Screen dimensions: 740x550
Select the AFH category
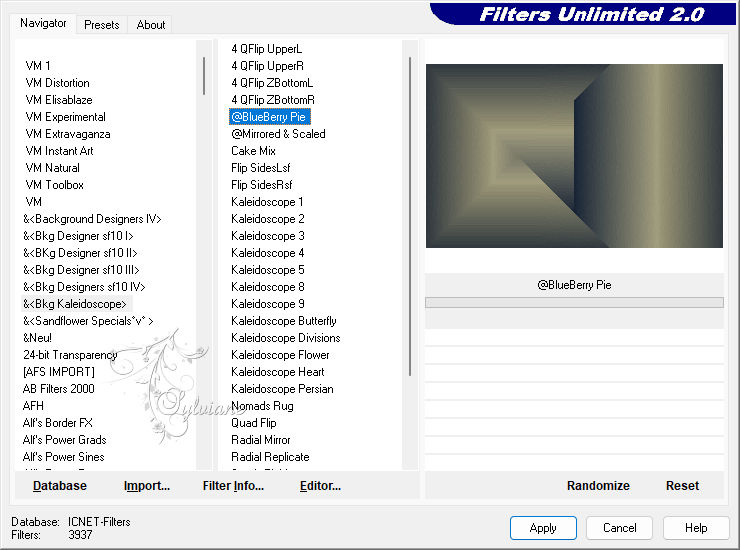coord(33,406)
